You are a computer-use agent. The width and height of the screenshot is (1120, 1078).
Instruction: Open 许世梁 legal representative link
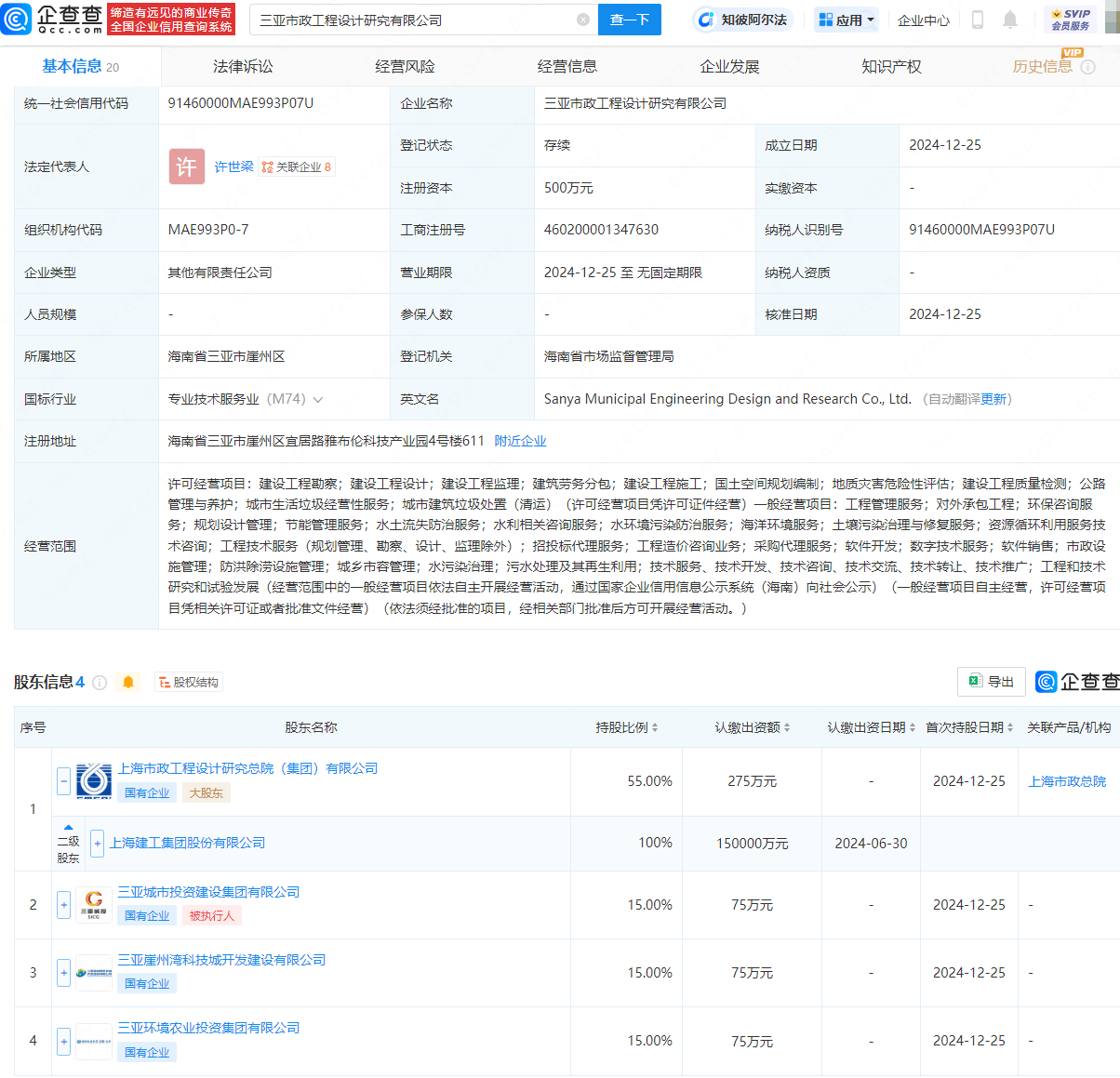[x=233, y=166]
